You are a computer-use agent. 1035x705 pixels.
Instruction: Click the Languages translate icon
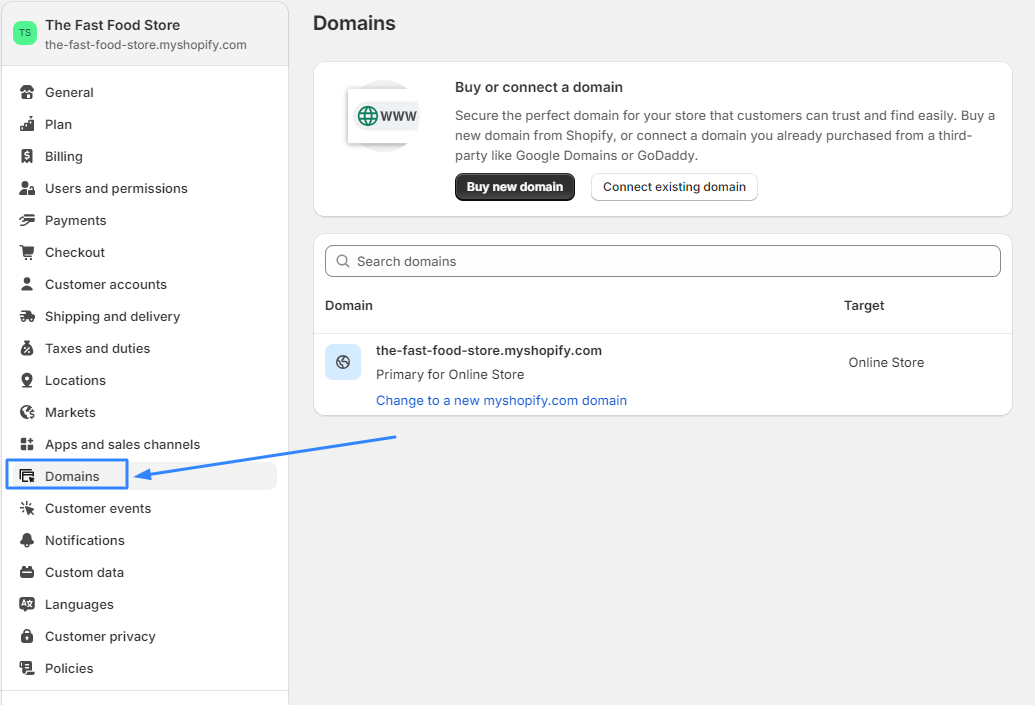(27, 605)
